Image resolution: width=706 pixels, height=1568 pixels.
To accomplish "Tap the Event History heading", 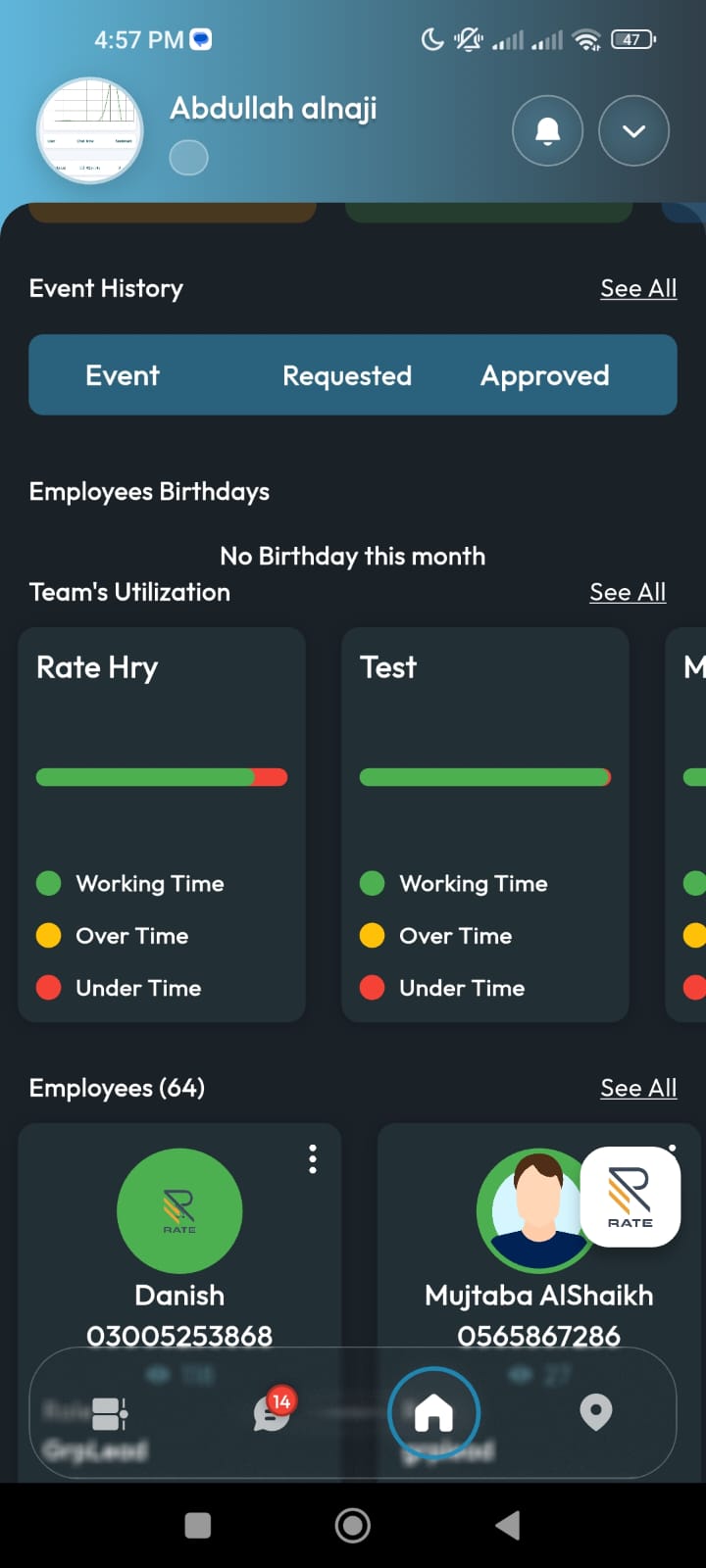I will pyautogui.click(x=106, y=288).
